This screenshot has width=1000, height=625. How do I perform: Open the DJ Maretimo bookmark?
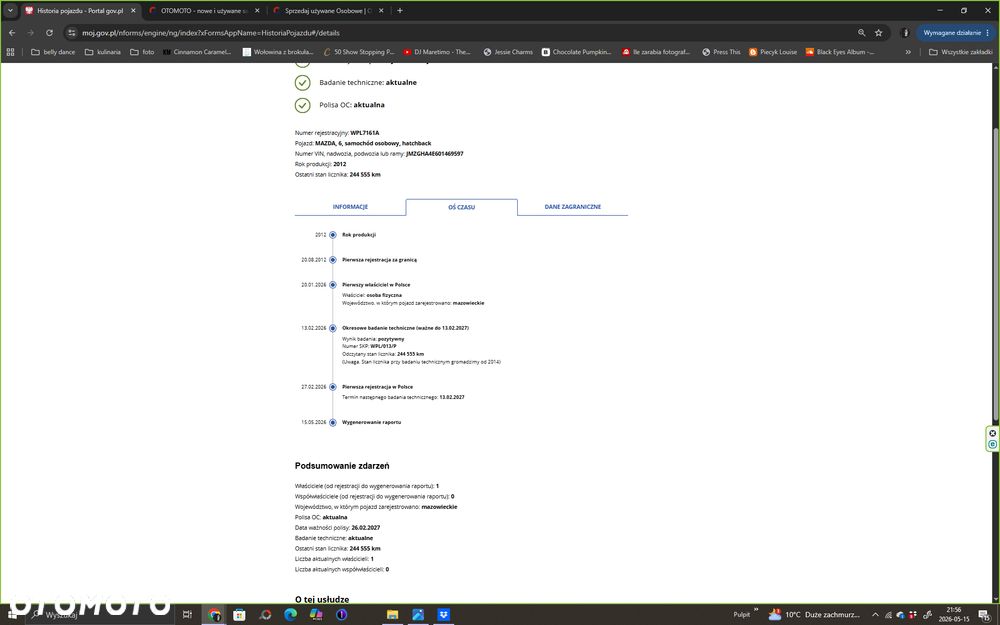coord(437,52)
